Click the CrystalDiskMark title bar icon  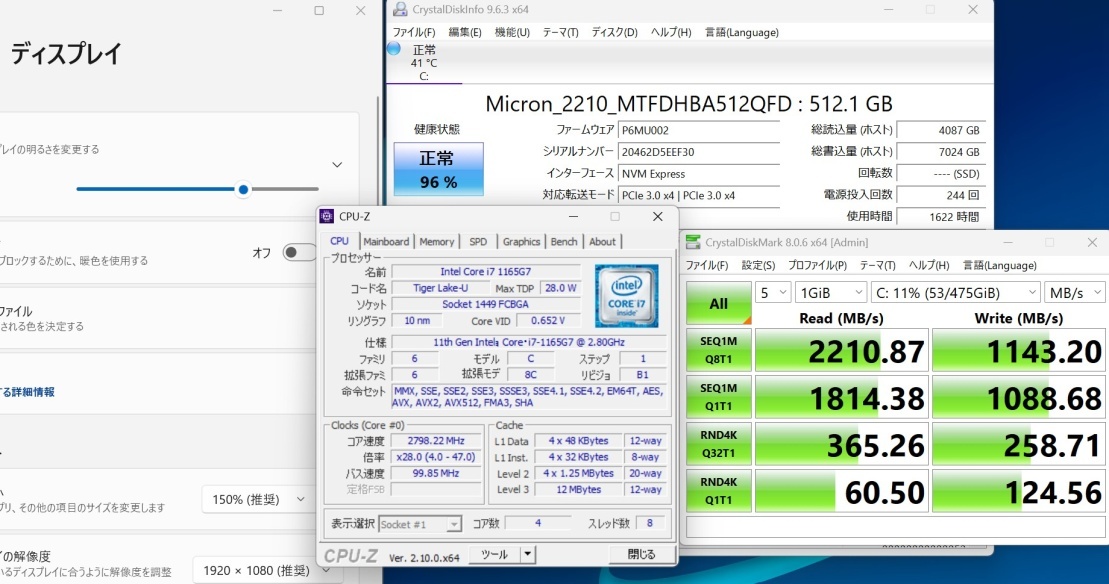pyautogui.click(x=693, y=242)
